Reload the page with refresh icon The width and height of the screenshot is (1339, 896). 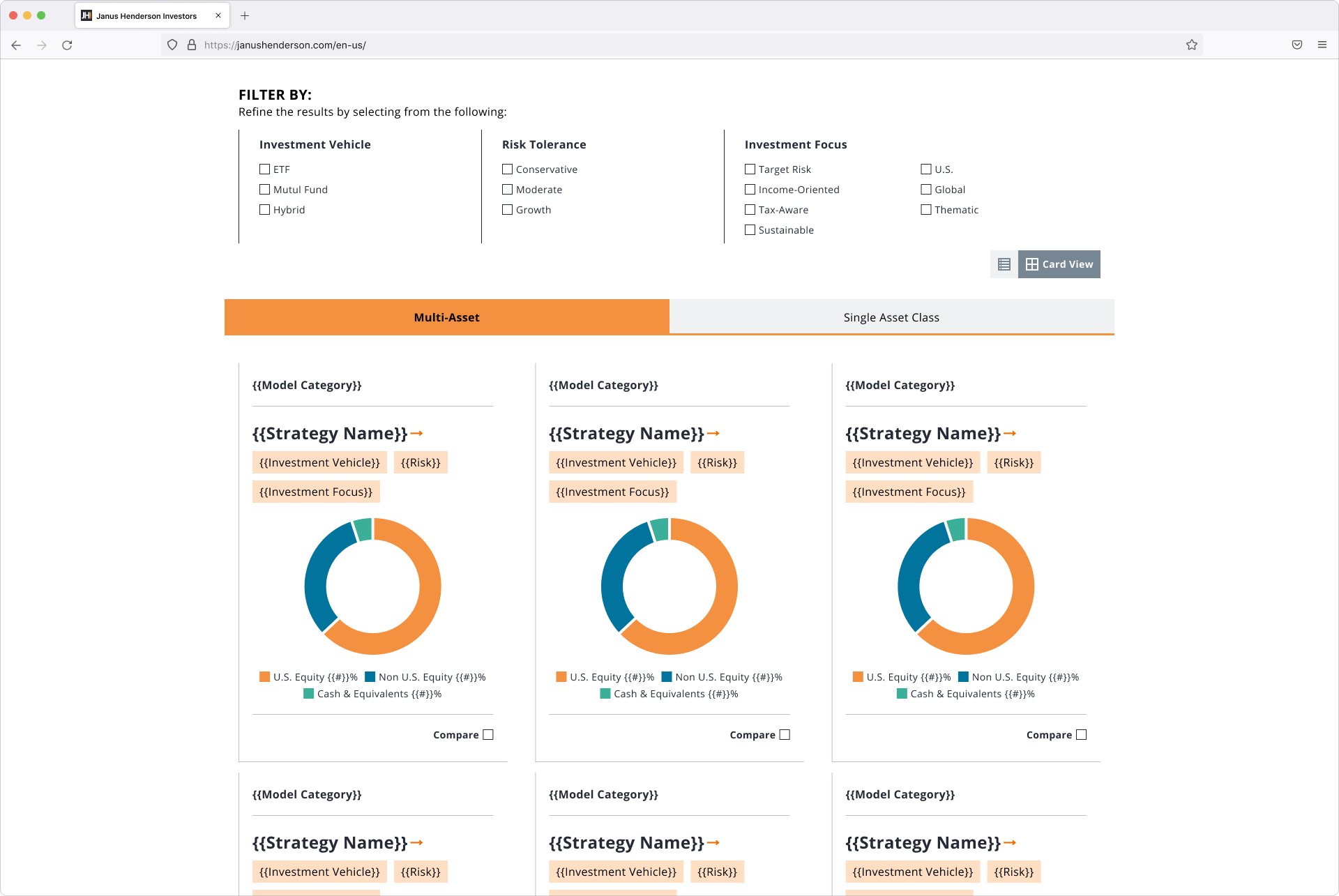(x=67, y=45)
